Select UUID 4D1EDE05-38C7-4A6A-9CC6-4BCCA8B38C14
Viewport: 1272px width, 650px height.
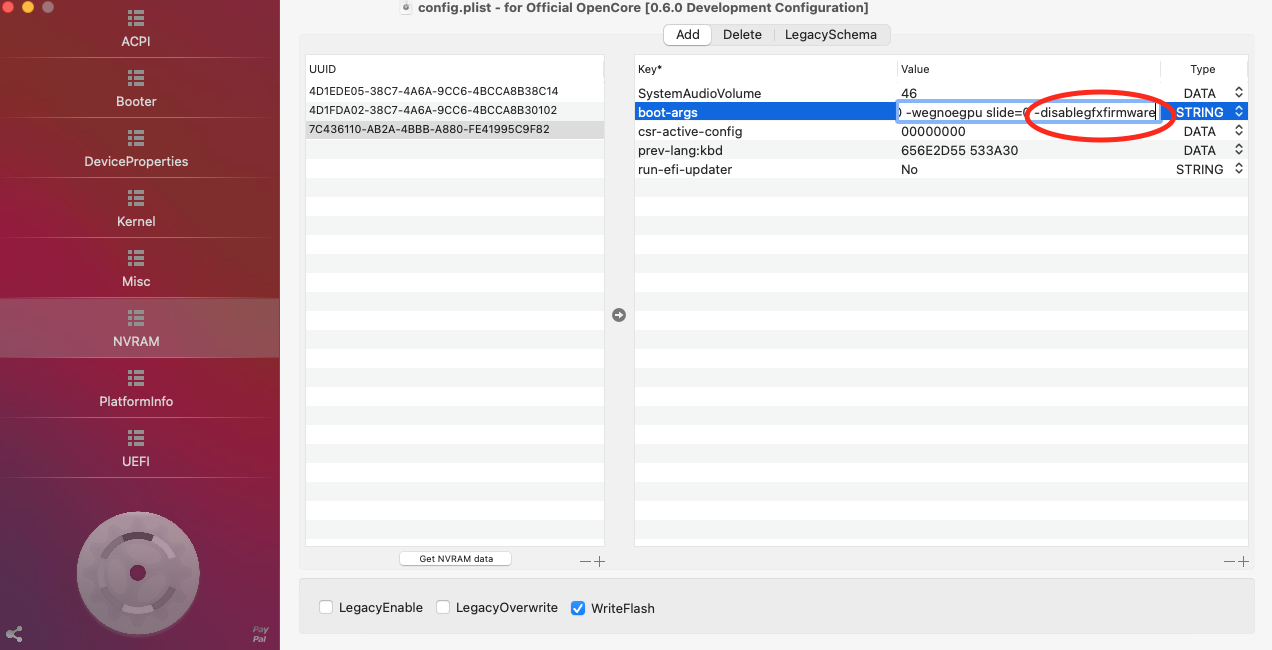433,91
